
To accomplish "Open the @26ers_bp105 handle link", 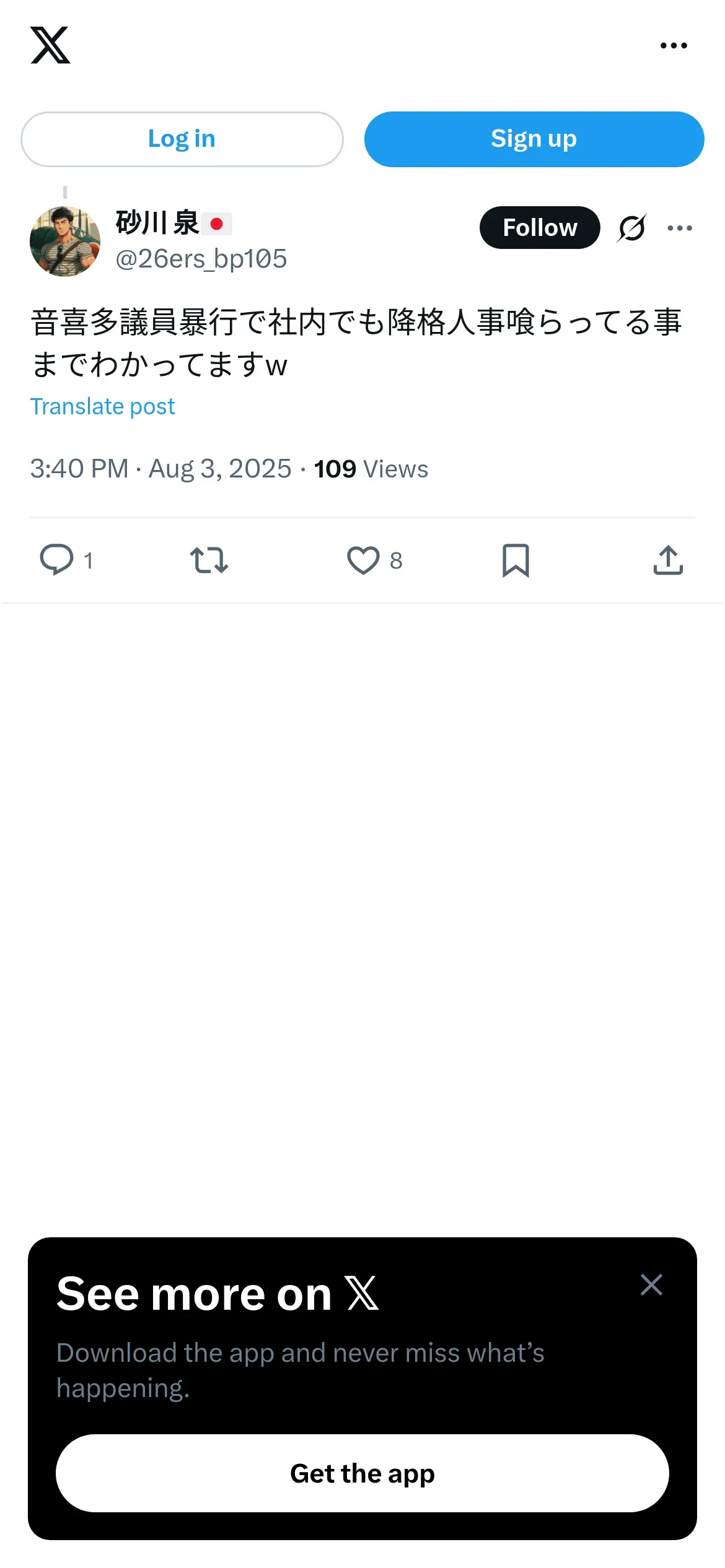I will [201, 259].
